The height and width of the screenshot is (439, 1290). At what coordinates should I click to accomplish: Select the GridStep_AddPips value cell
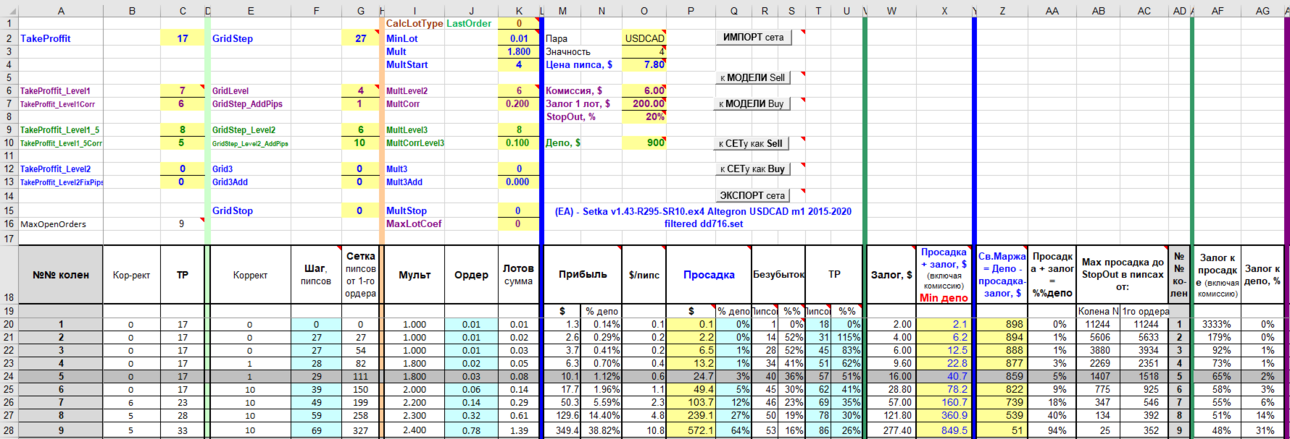click(x=360, y=103)
